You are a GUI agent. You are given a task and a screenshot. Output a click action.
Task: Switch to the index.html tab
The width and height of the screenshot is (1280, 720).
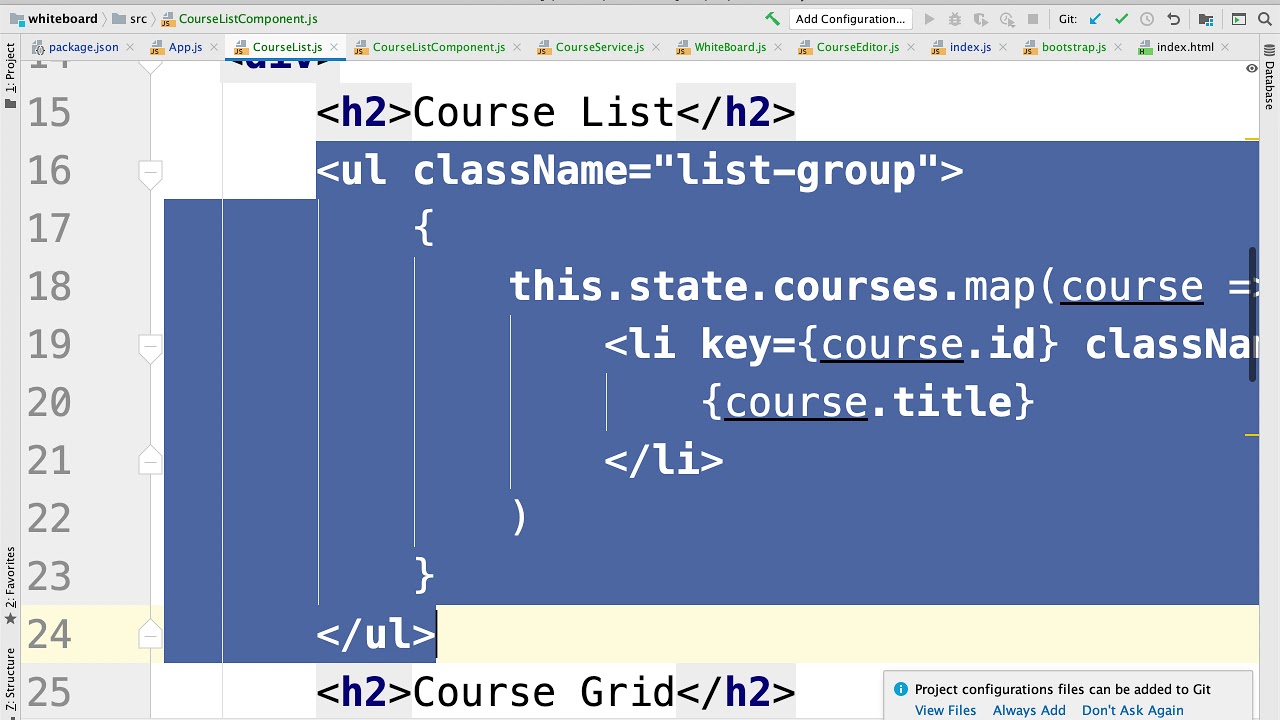coord(1185,47)
